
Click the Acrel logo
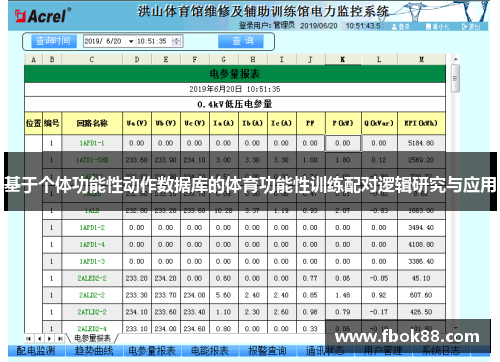click(43, 16)
